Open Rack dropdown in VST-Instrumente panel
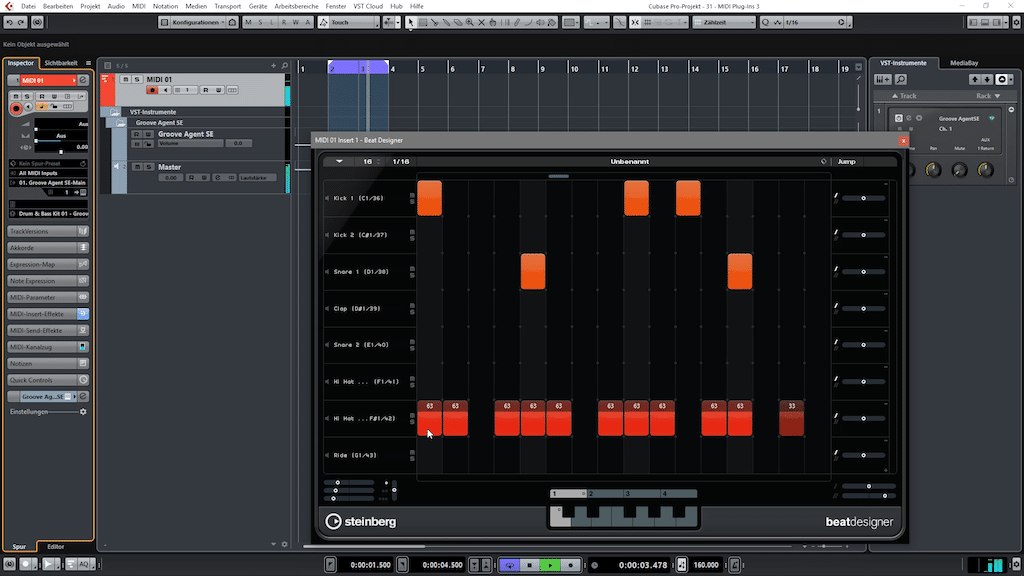Viewport: 1024px width, 576px height. pyautogui.click(x=988, y=96)
